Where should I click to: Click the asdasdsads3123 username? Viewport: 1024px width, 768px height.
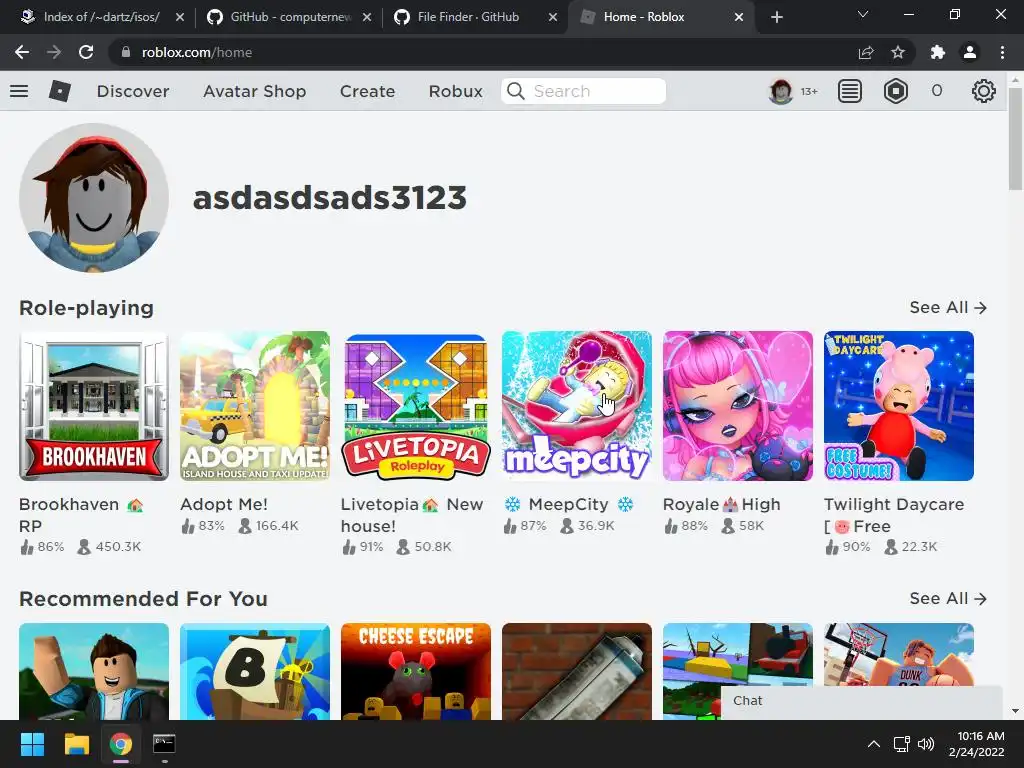tap(330, 198)
